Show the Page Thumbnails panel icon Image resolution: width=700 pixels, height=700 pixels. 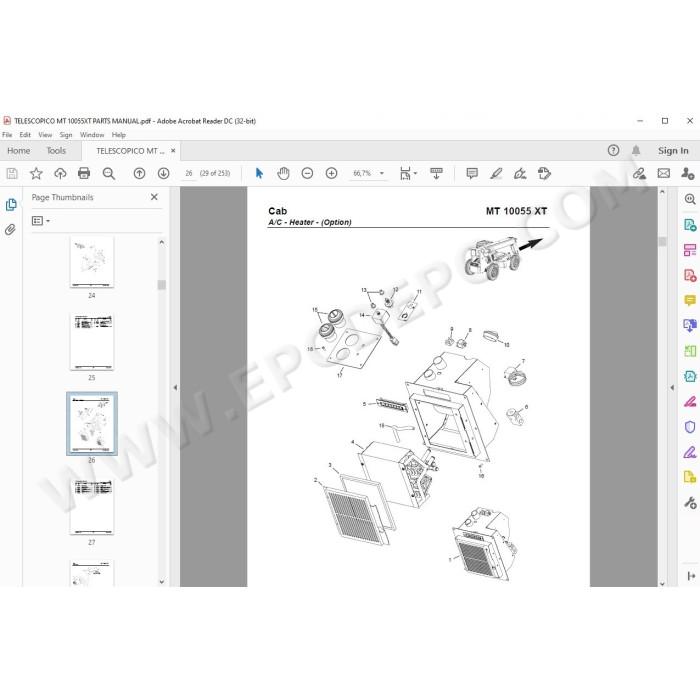tap(11, 205)
